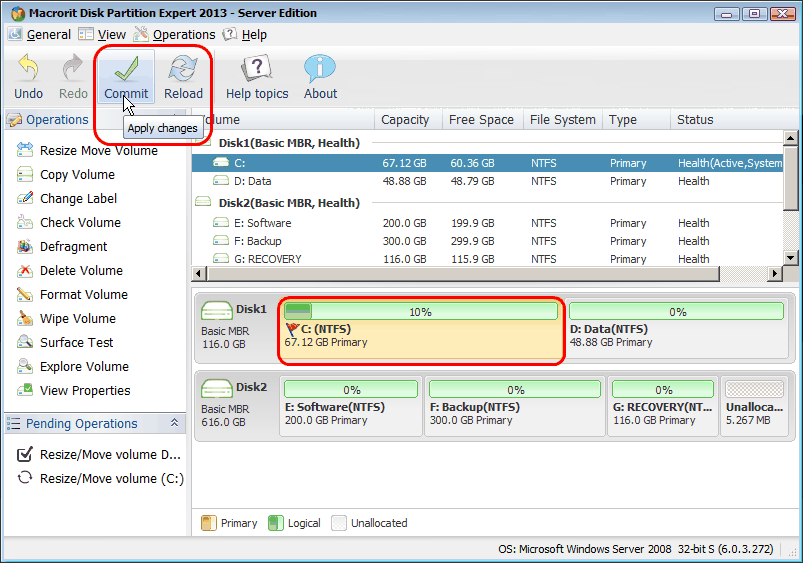Open the Help menu
803x563 pixels.
pos(254,35)
